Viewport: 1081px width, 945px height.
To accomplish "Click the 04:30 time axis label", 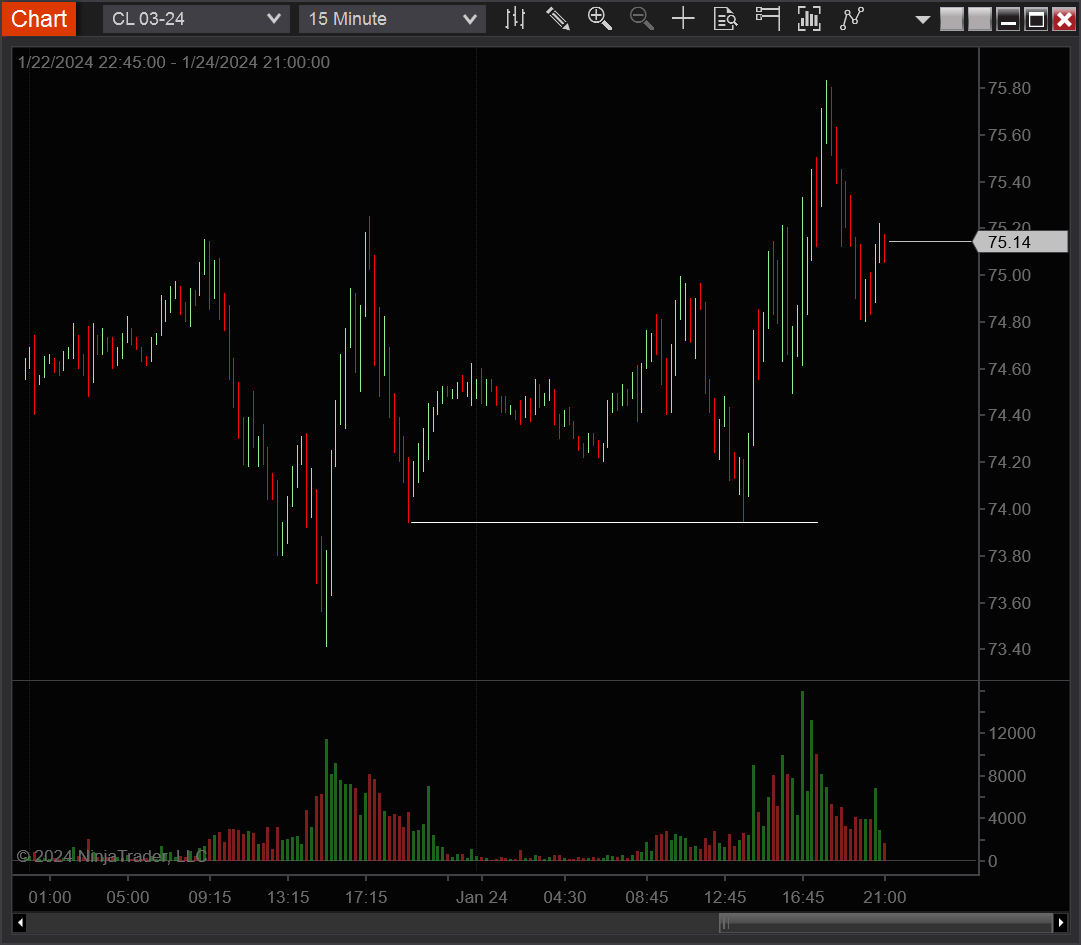I will pyautogui.click(x=565, y=897).
